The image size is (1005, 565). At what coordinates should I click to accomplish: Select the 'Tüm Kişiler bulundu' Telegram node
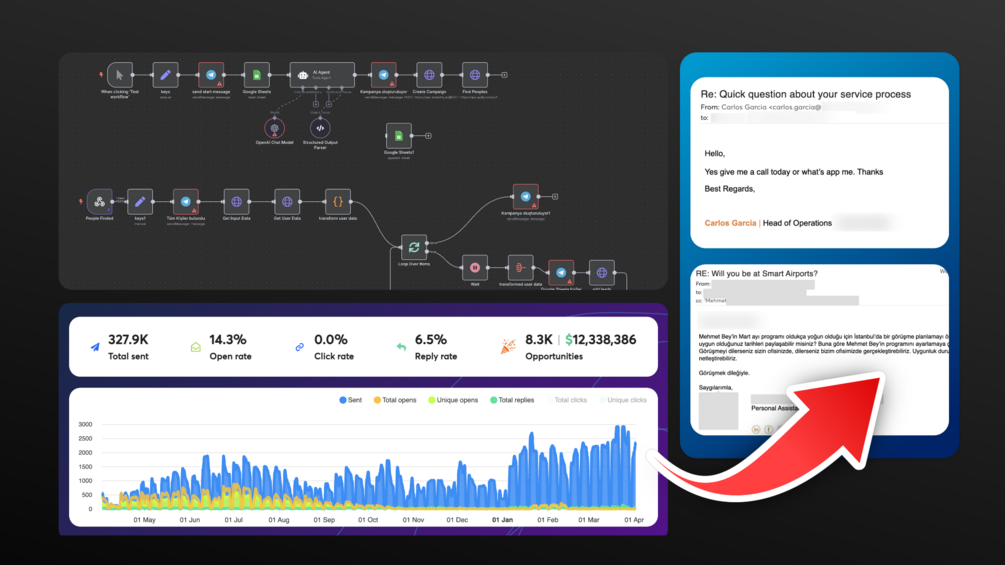pos(185,202)
